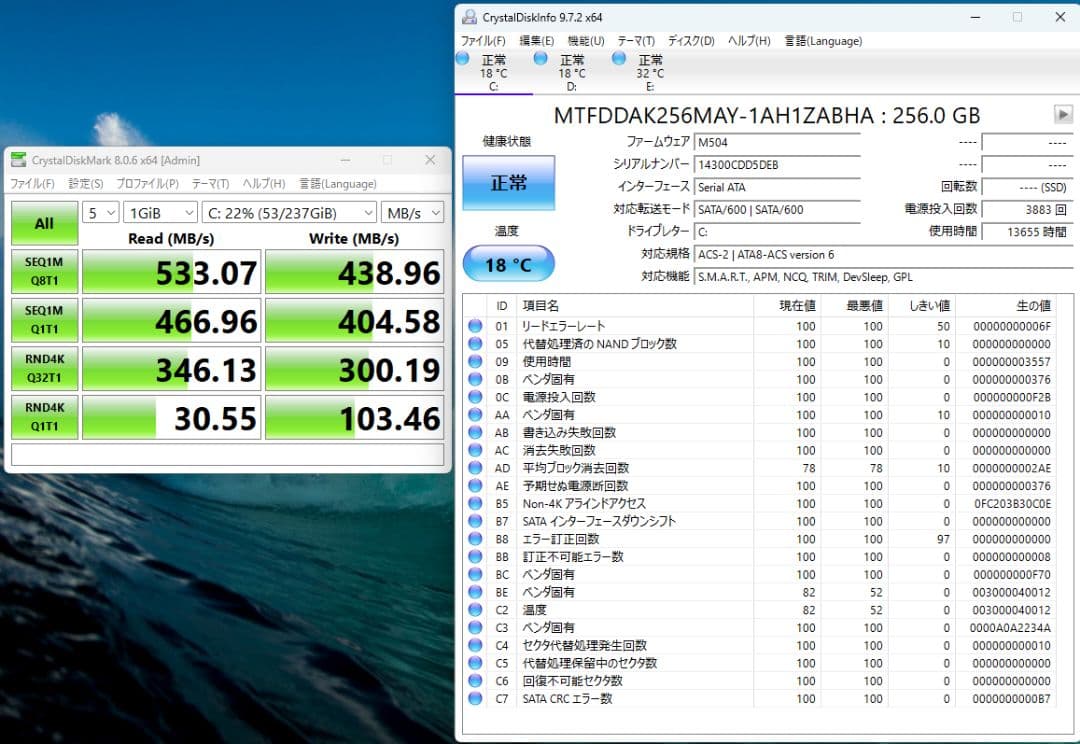This screenshot has width=1080, height=744.
Task: Start the SEQ1M Q8T1 benchmark
Action: 44,271
